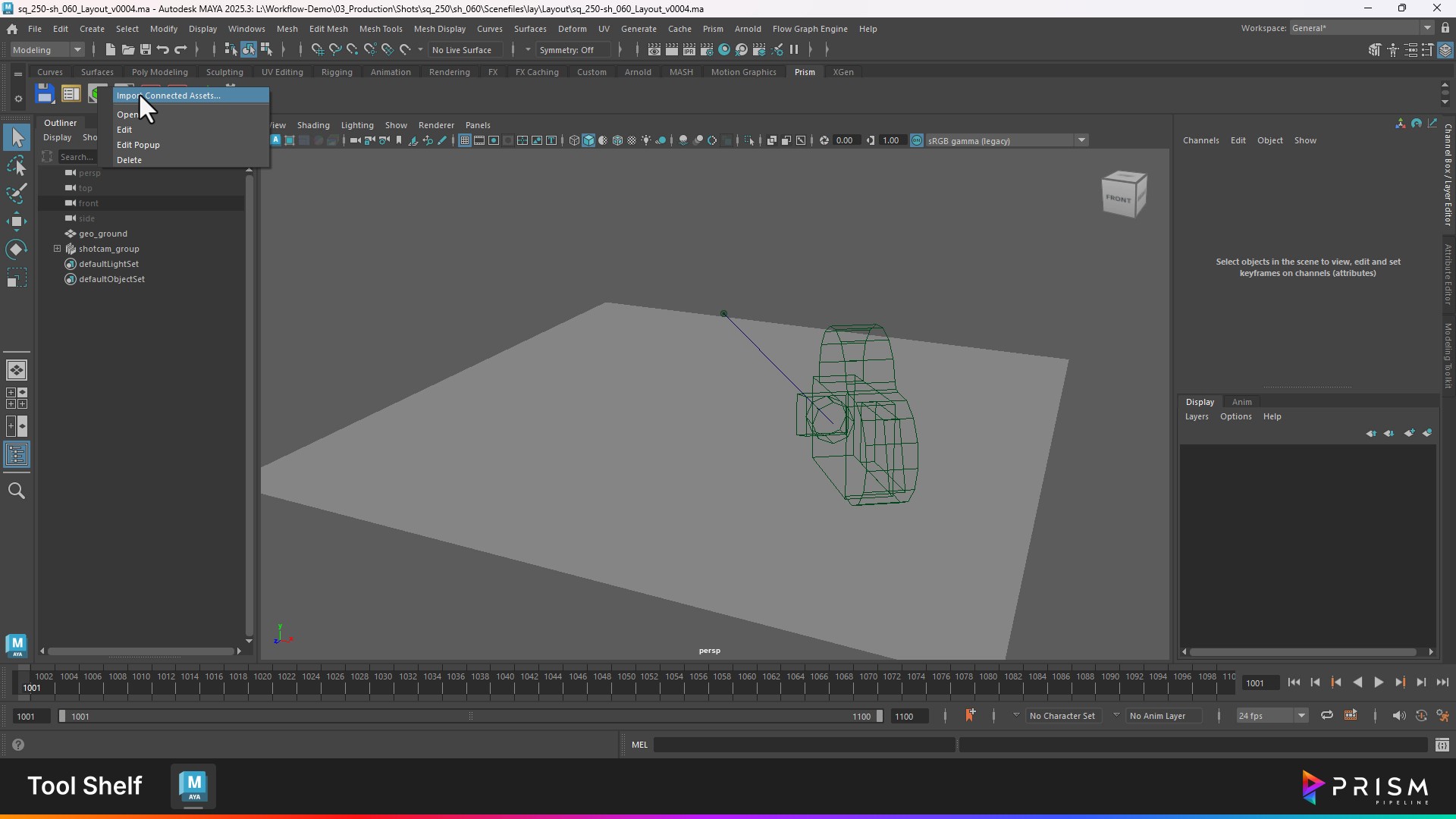Open the 24 fps frame rate dropdown
Viewport: 1456px width, 819px height.
pos(1272,715)
